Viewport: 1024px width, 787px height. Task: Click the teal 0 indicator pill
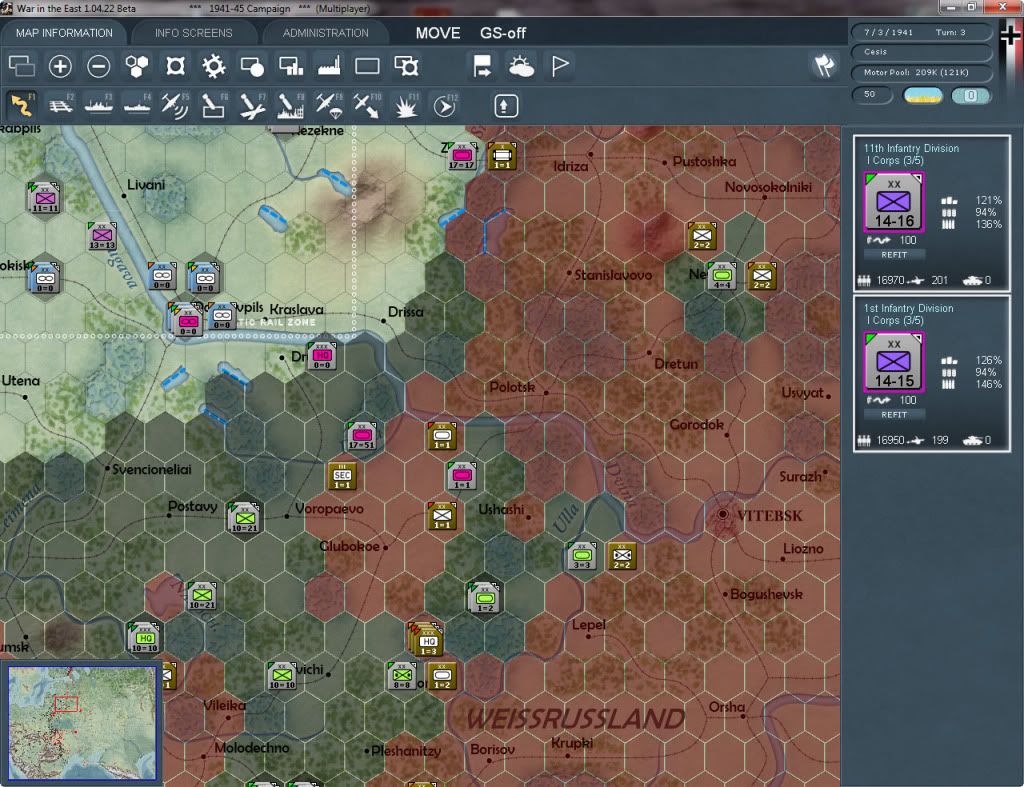coord(971,95)
